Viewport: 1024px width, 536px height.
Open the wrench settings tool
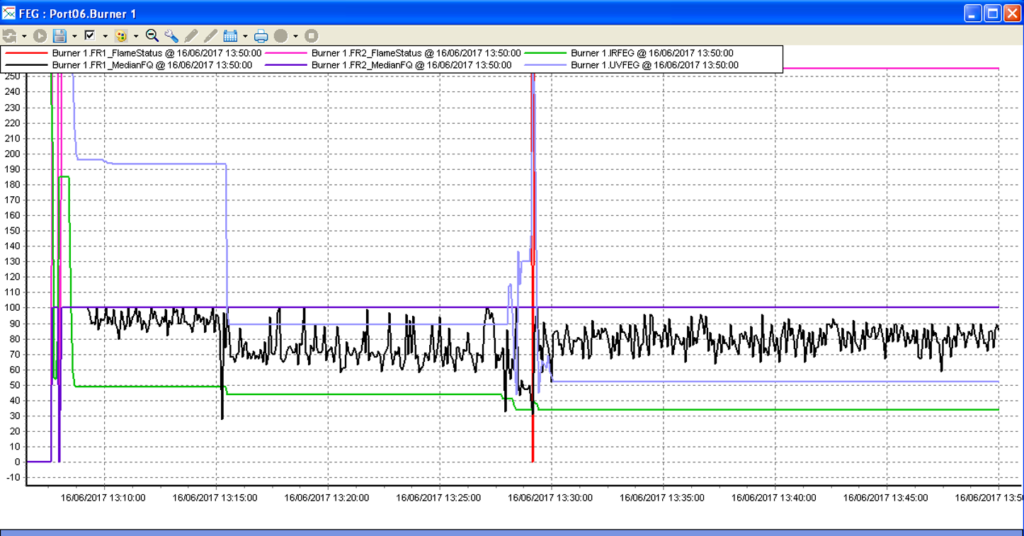tap(171, 36)
